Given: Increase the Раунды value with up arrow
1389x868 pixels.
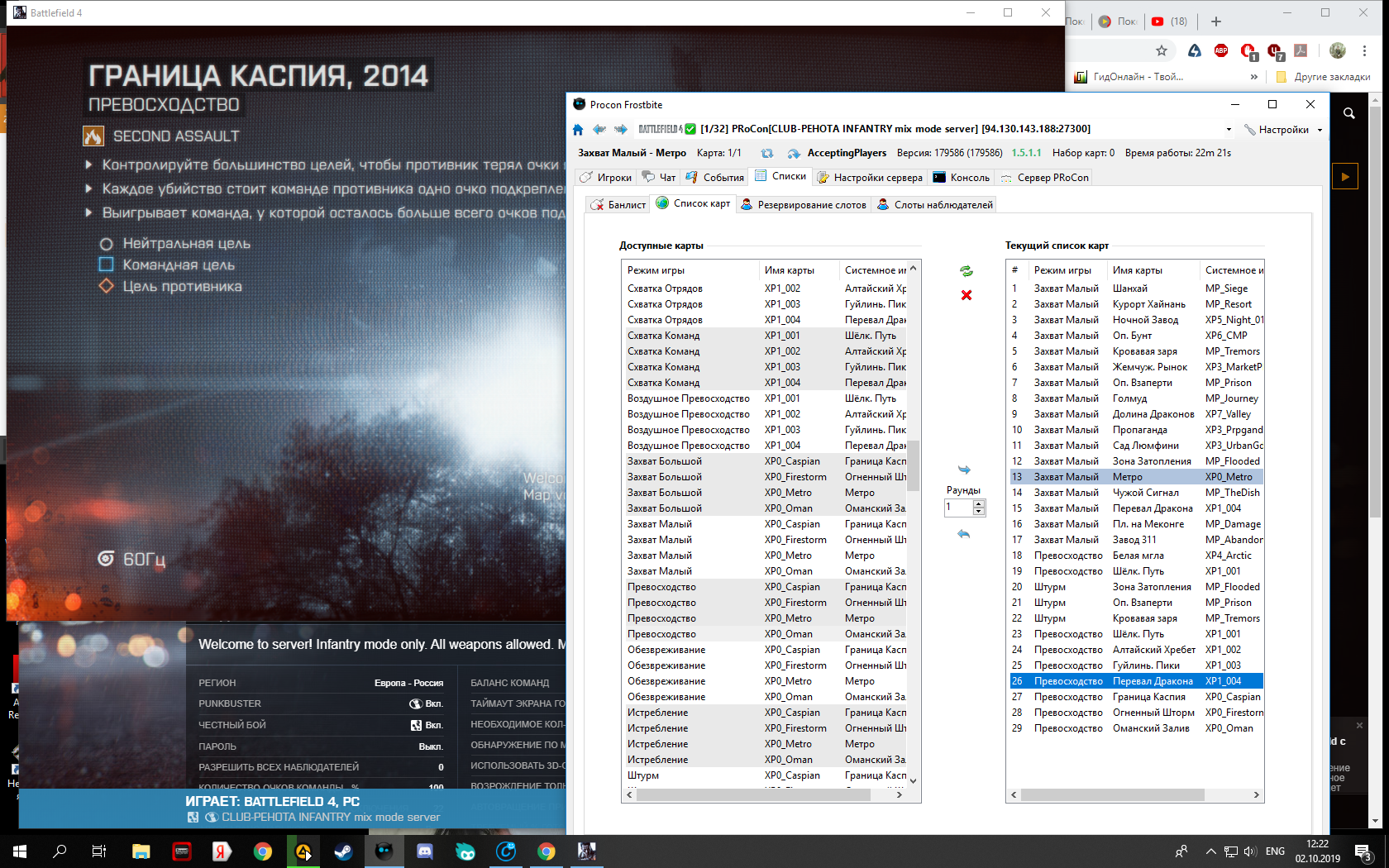Looking at the screenshot, I should coord(979,503).
